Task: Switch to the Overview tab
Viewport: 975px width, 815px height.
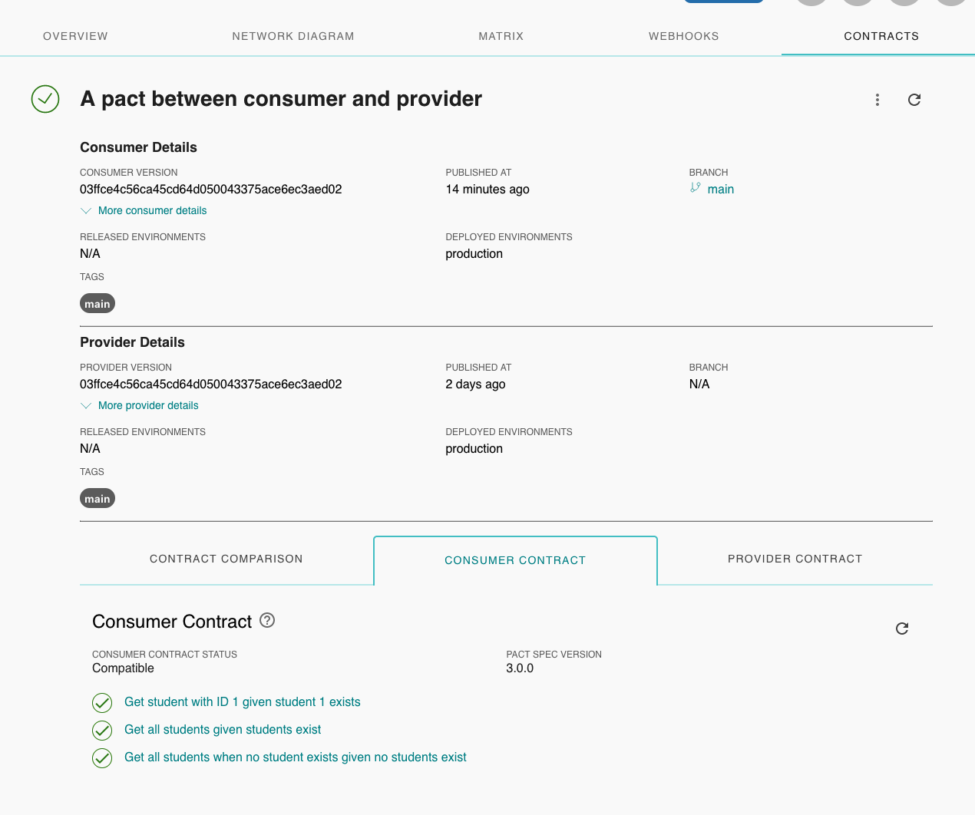Action: point(75,36)
